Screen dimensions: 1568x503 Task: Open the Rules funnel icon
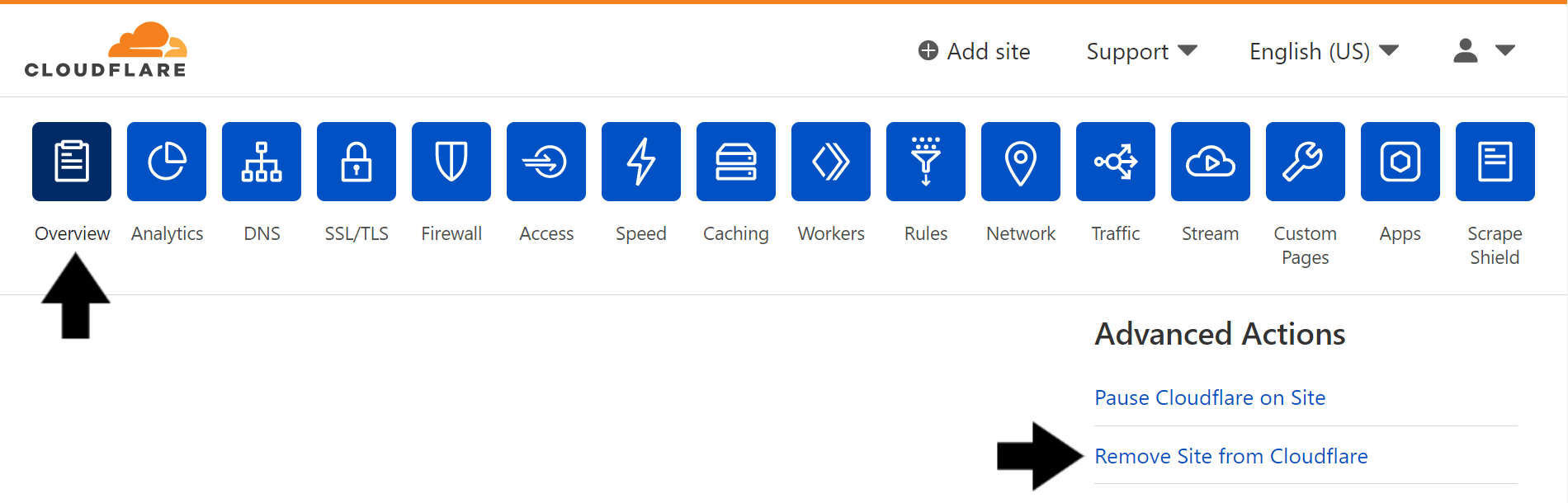tap(926, 162)
